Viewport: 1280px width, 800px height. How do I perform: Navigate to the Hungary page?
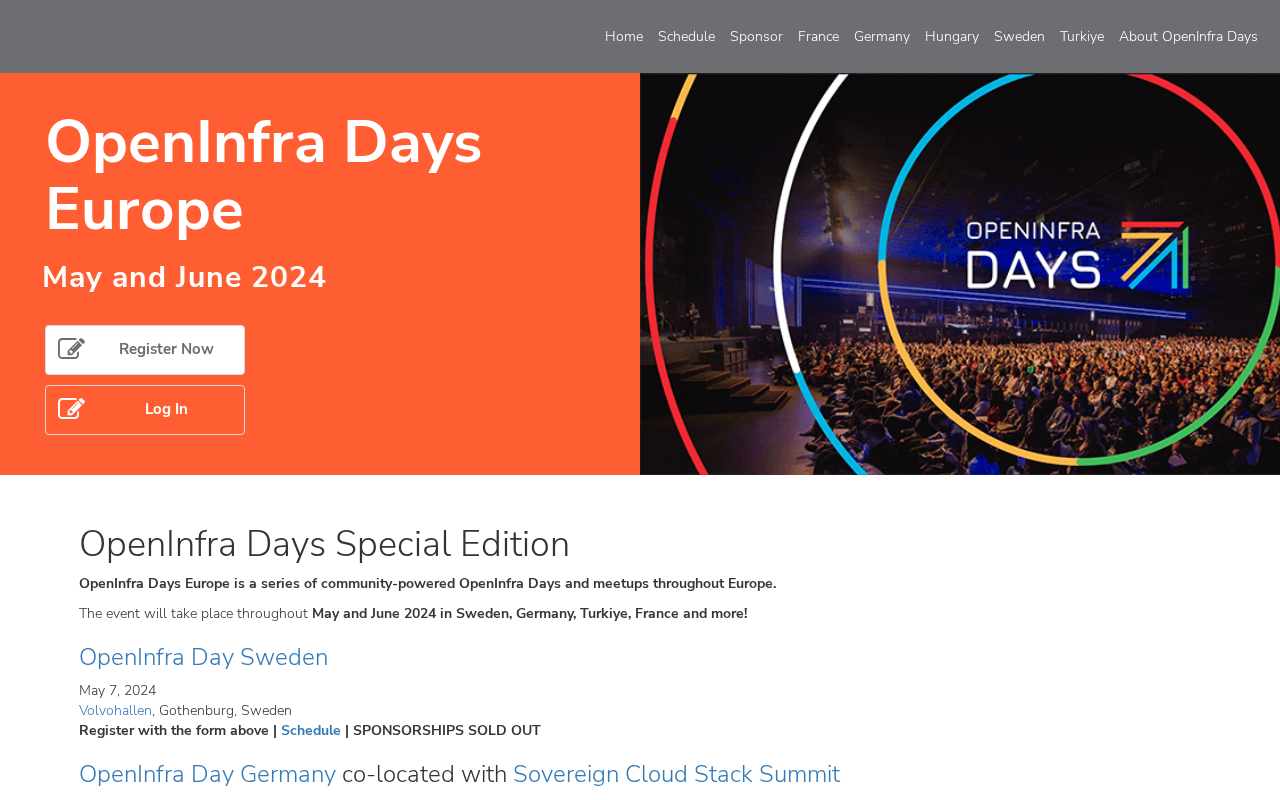point(951,37)
